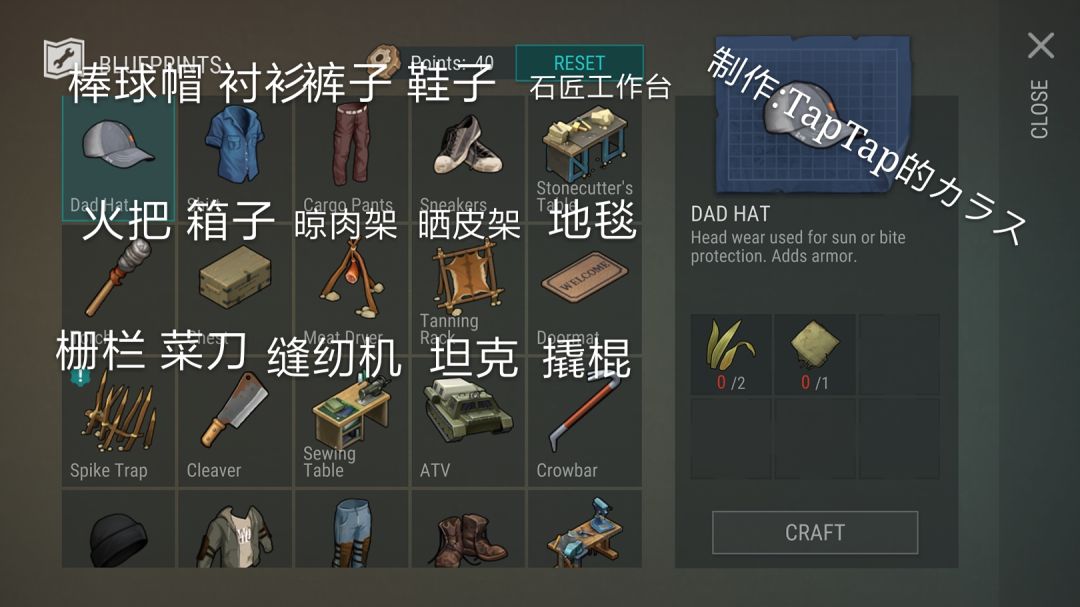
Task: Select the Tanning Rack blueprint
Action: [x=468, y=288]
